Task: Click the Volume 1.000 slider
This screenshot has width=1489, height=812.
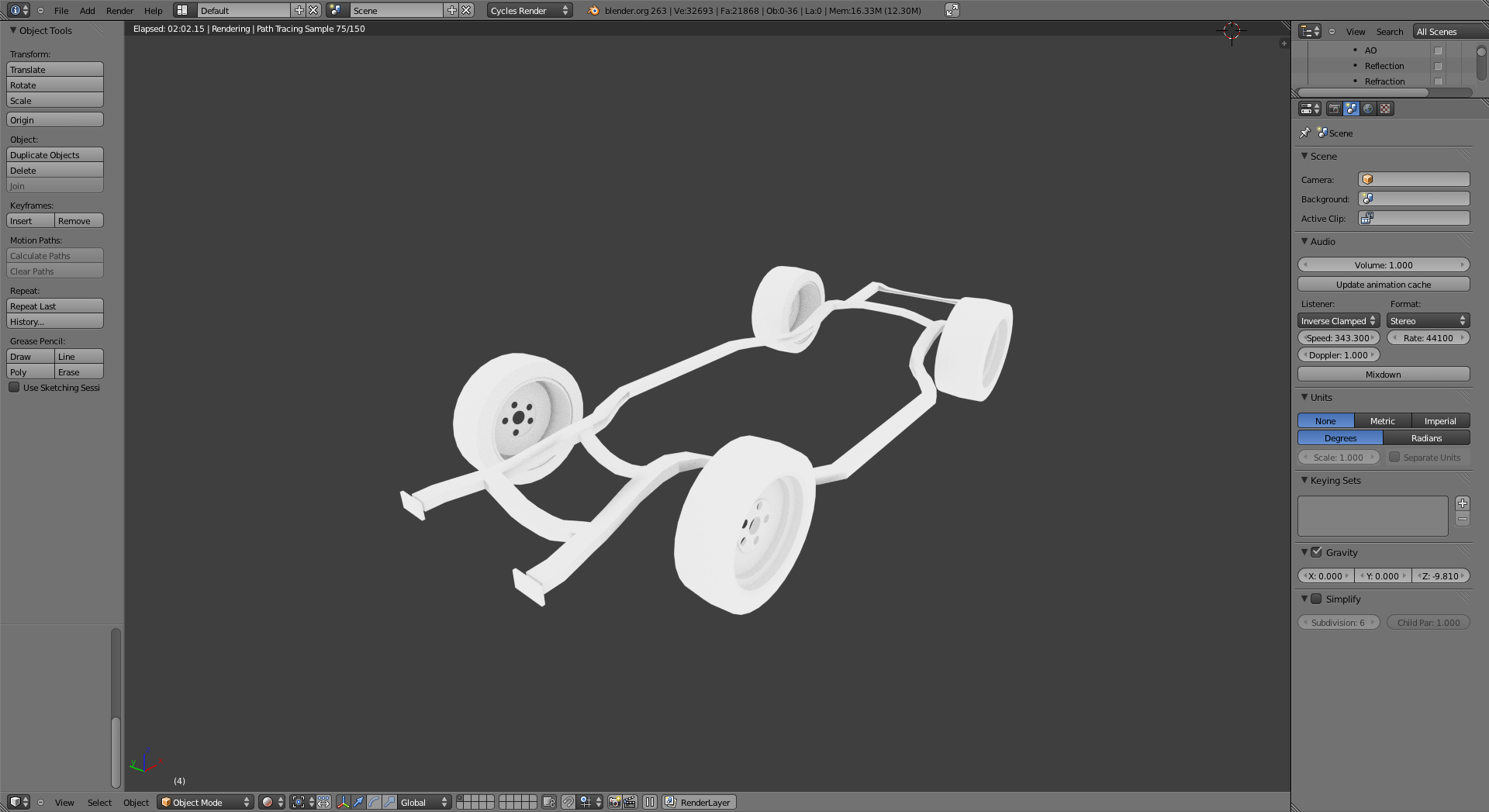Action: (1384, 264)
